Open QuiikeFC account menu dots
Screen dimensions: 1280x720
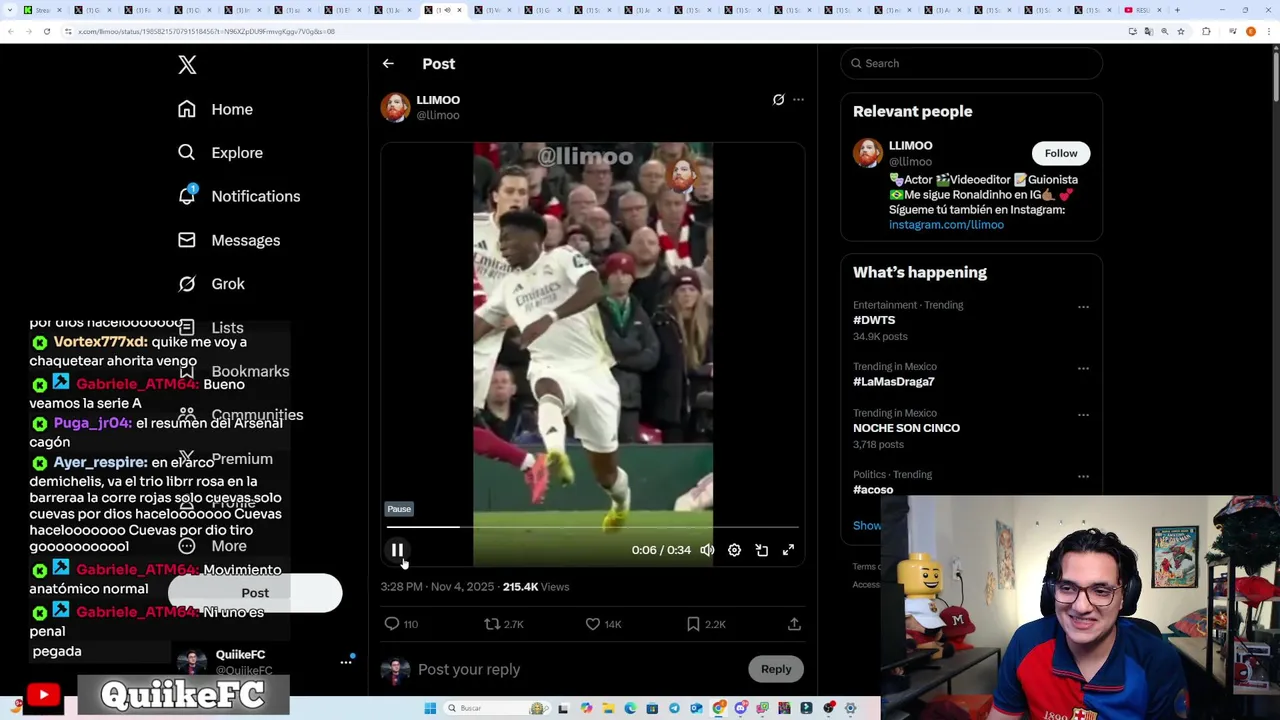click(x=346, y=662)
